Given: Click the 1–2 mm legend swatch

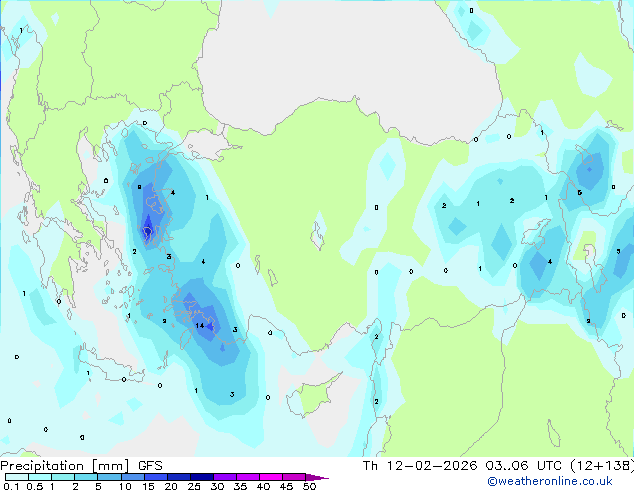Looking at the screenshot, I should [63, 477].
